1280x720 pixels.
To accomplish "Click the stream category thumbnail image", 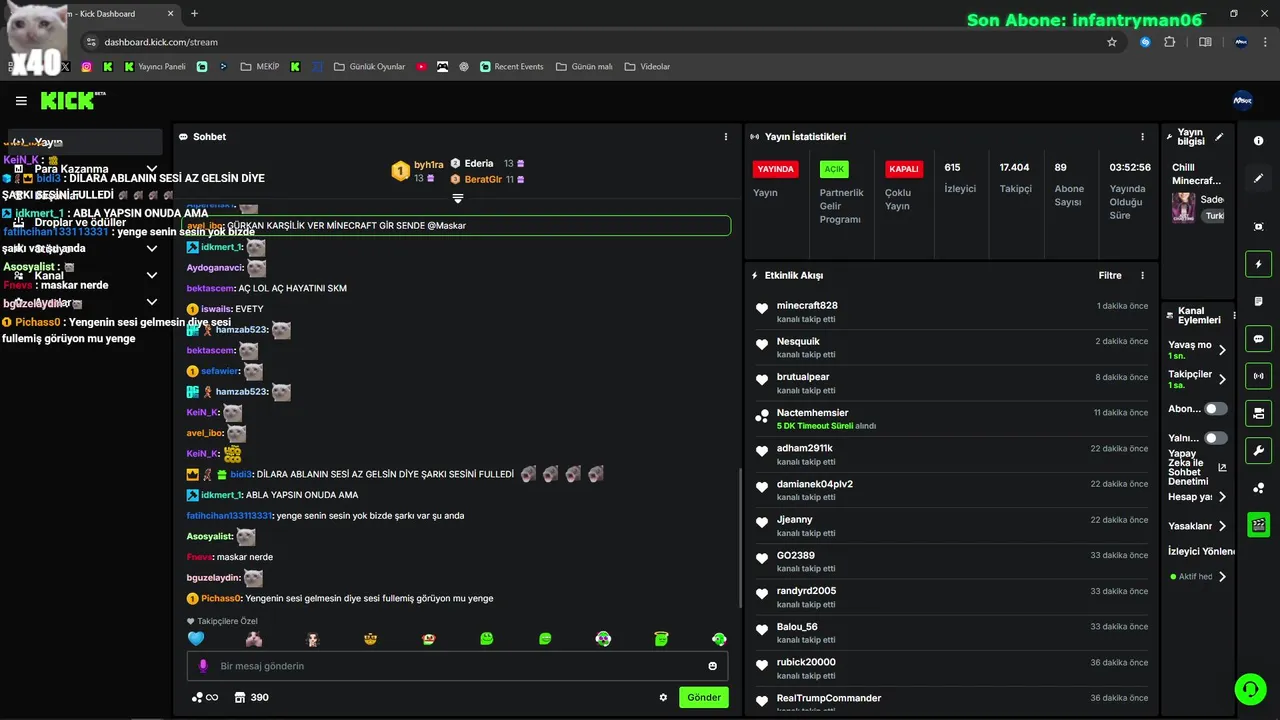I will pos(1183,207).
